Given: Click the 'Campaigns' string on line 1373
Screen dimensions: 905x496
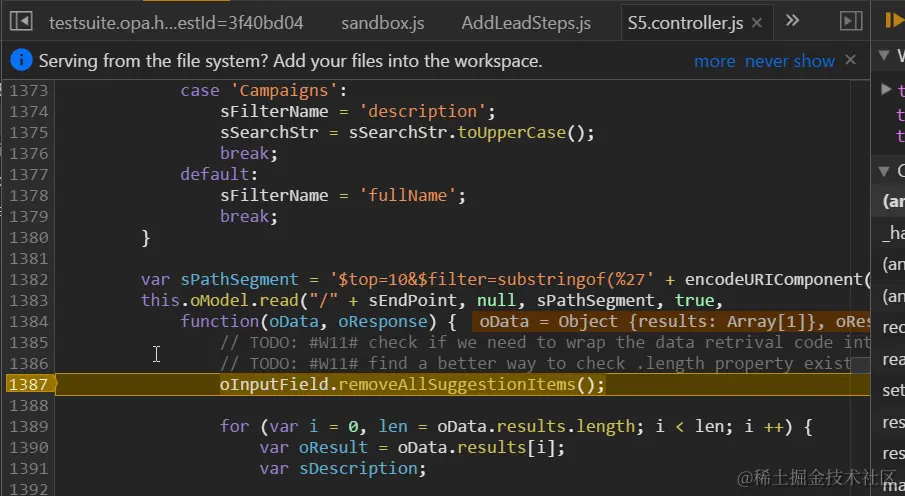Looking at the screenshot, I should click(284, 91).
